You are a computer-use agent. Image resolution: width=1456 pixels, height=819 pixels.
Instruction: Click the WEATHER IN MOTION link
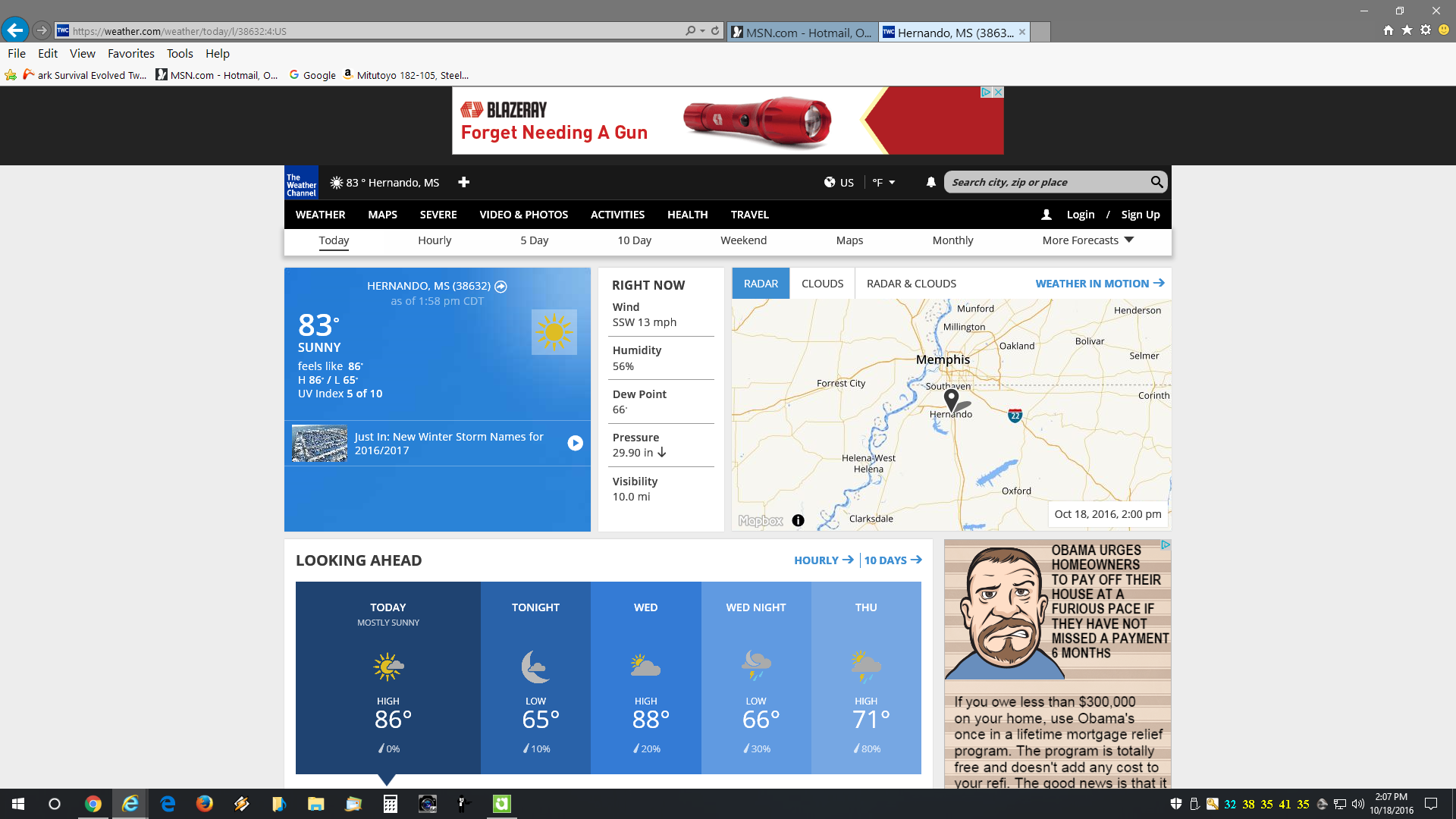pos(1099,284)
